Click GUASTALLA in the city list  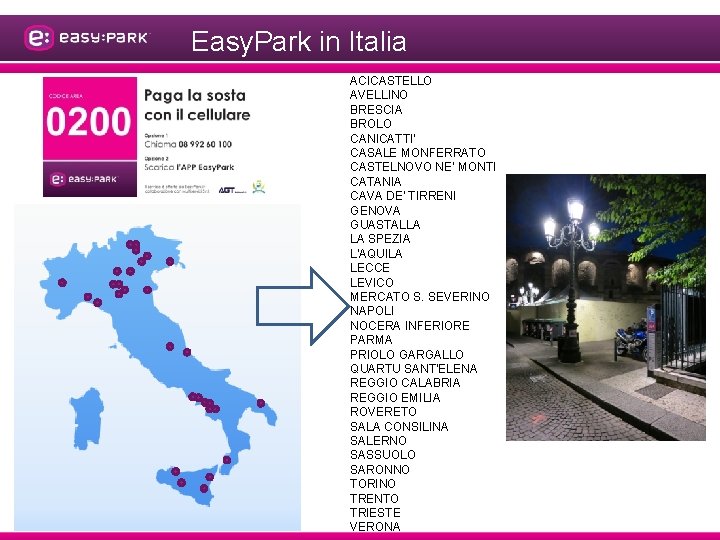tap(385, 225)
